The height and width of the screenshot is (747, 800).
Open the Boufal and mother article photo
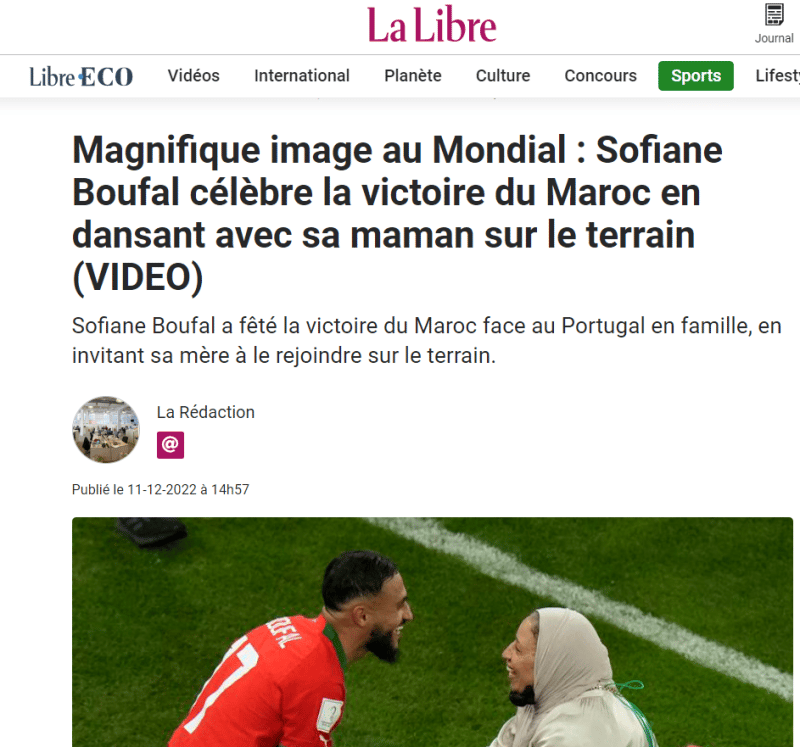tap(432, 632)
